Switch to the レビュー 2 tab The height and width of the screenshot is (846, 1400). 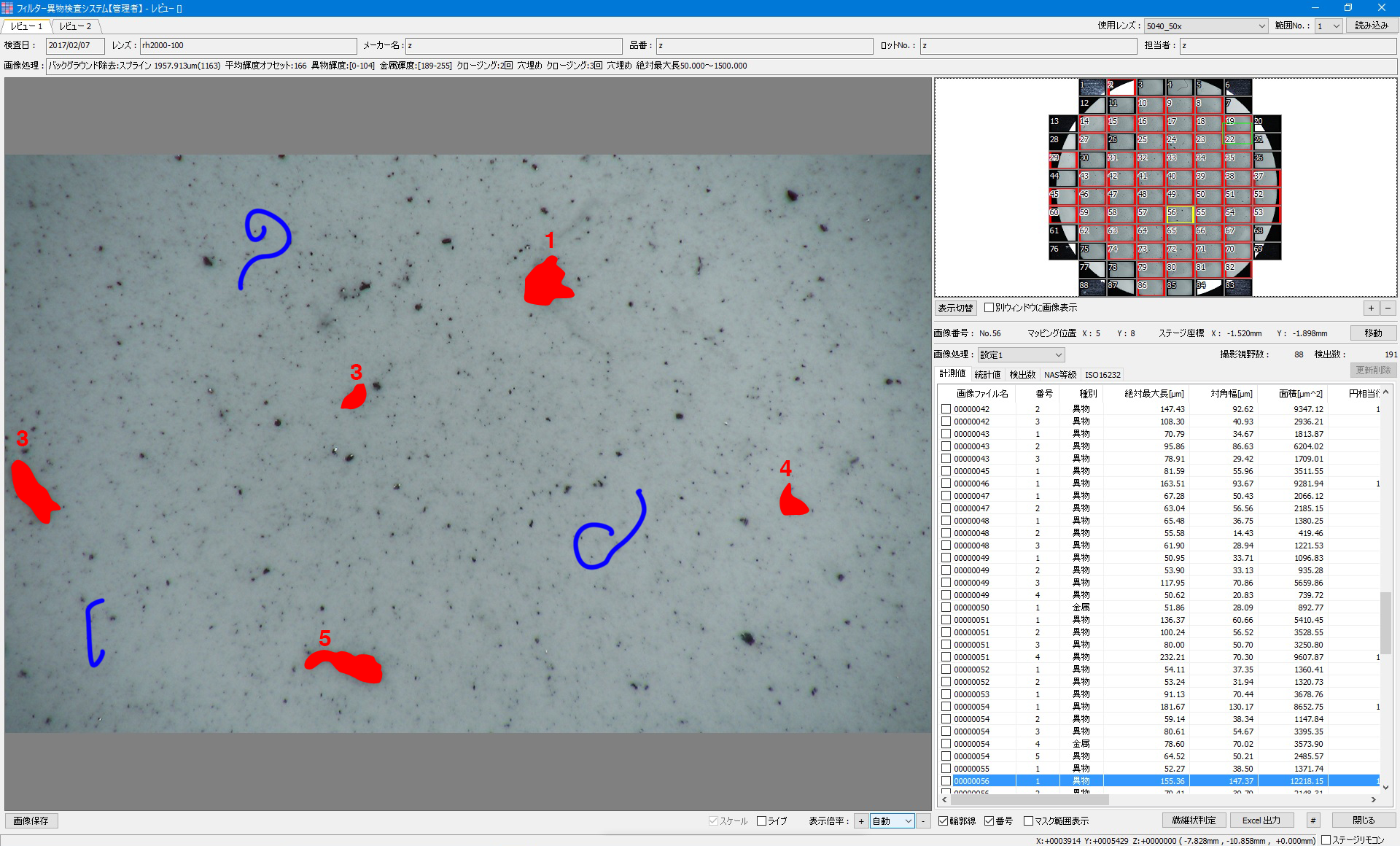76,26
